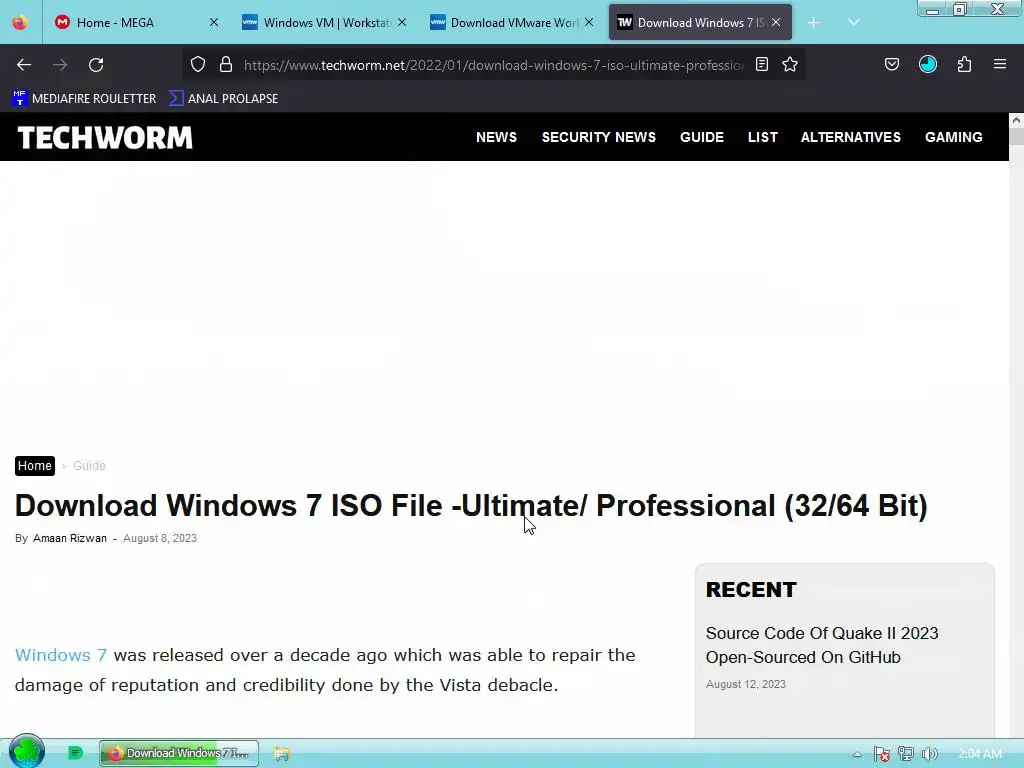The height and width of the screenshot is (768, 1024).
Task: Bookmark this page with the star icon
Action: point(790,64)
